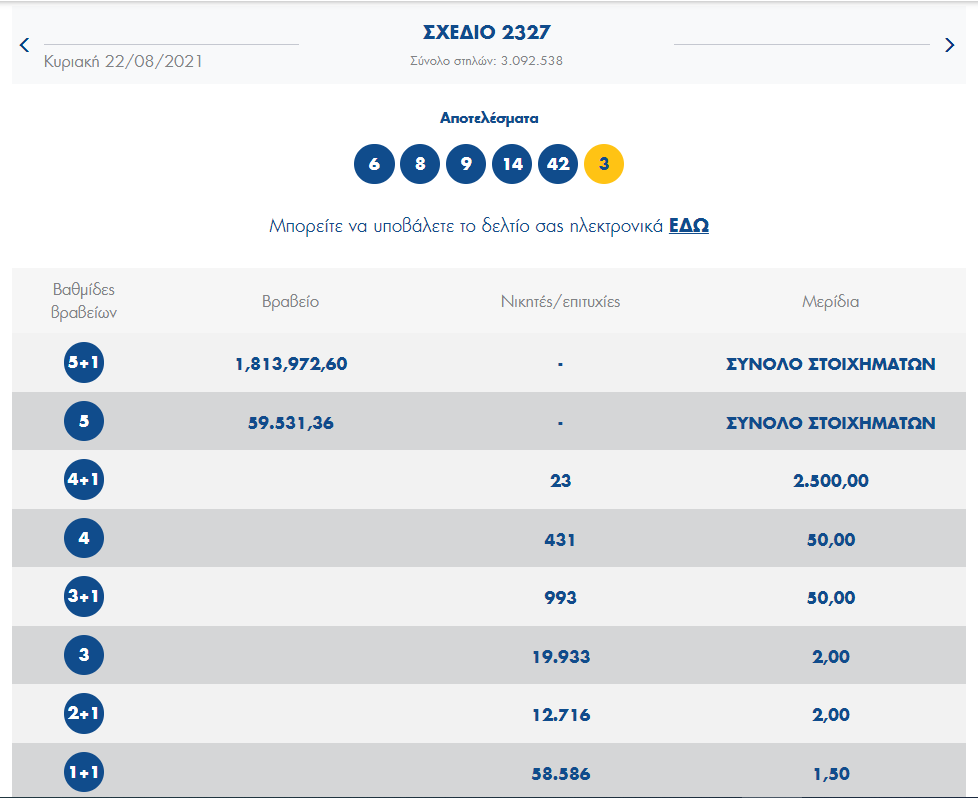Open the ΕΔΩ electronic submission link
Viewport: 978px width, 798px height.
click(689, 225)
